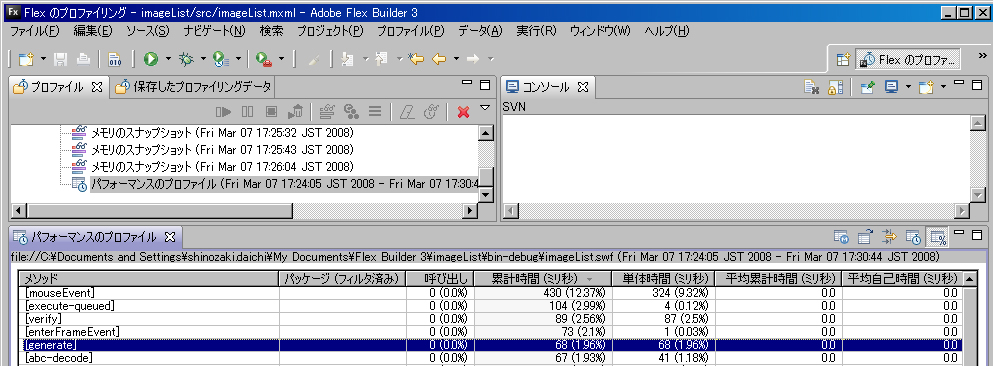
Task: Click the Display Selected Console monitor icon
Action: click(x=892, y=87)
